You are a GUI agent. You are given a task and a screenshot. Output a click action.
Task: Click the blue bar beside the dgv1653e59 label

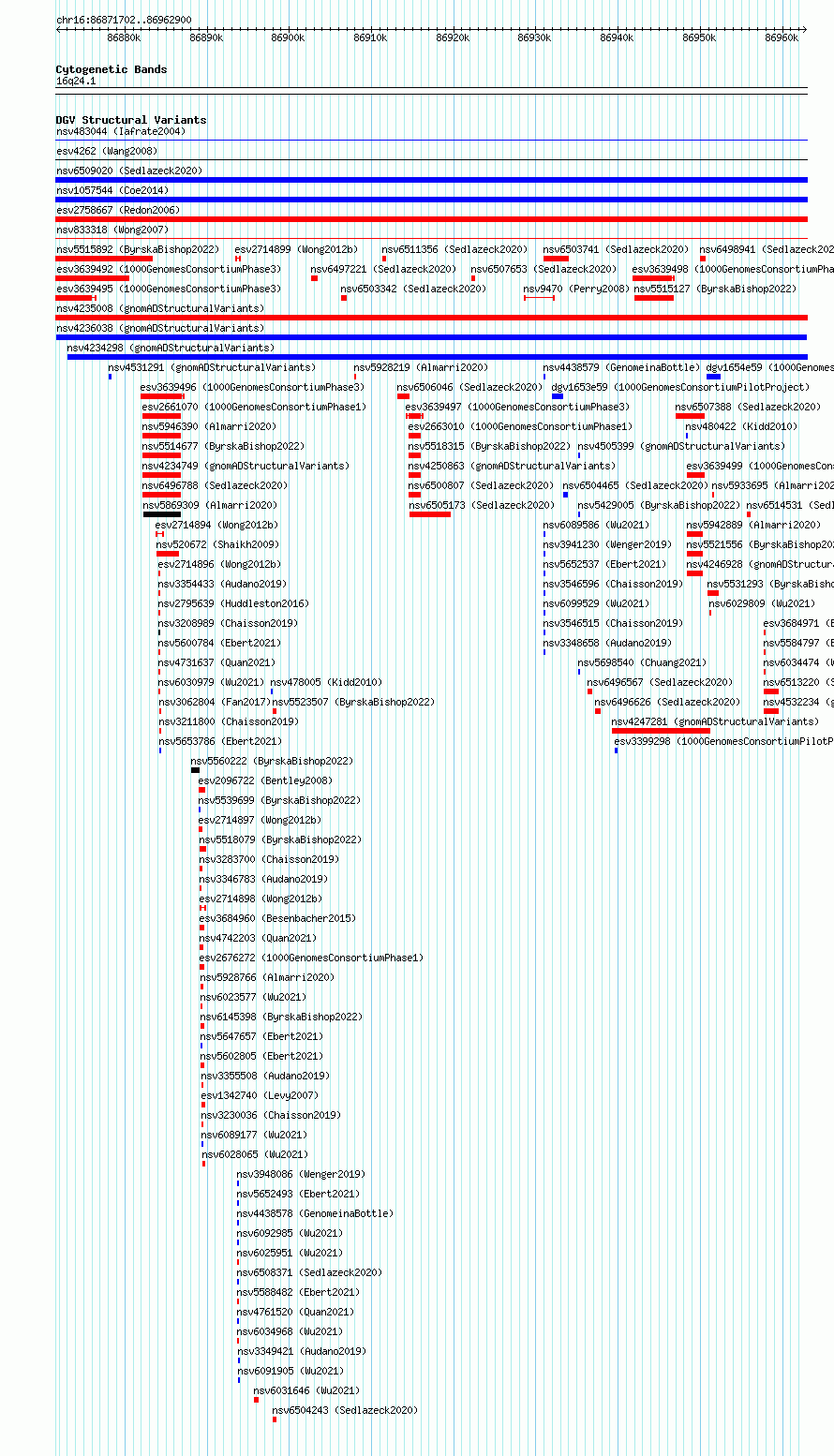click(x=558, y=396)
